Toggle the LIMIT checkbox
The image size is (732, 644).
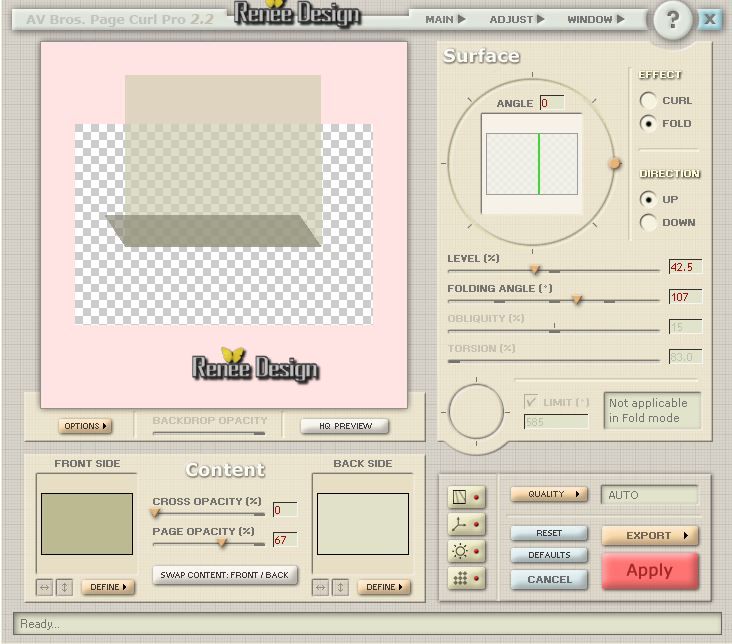click(530, 401)
